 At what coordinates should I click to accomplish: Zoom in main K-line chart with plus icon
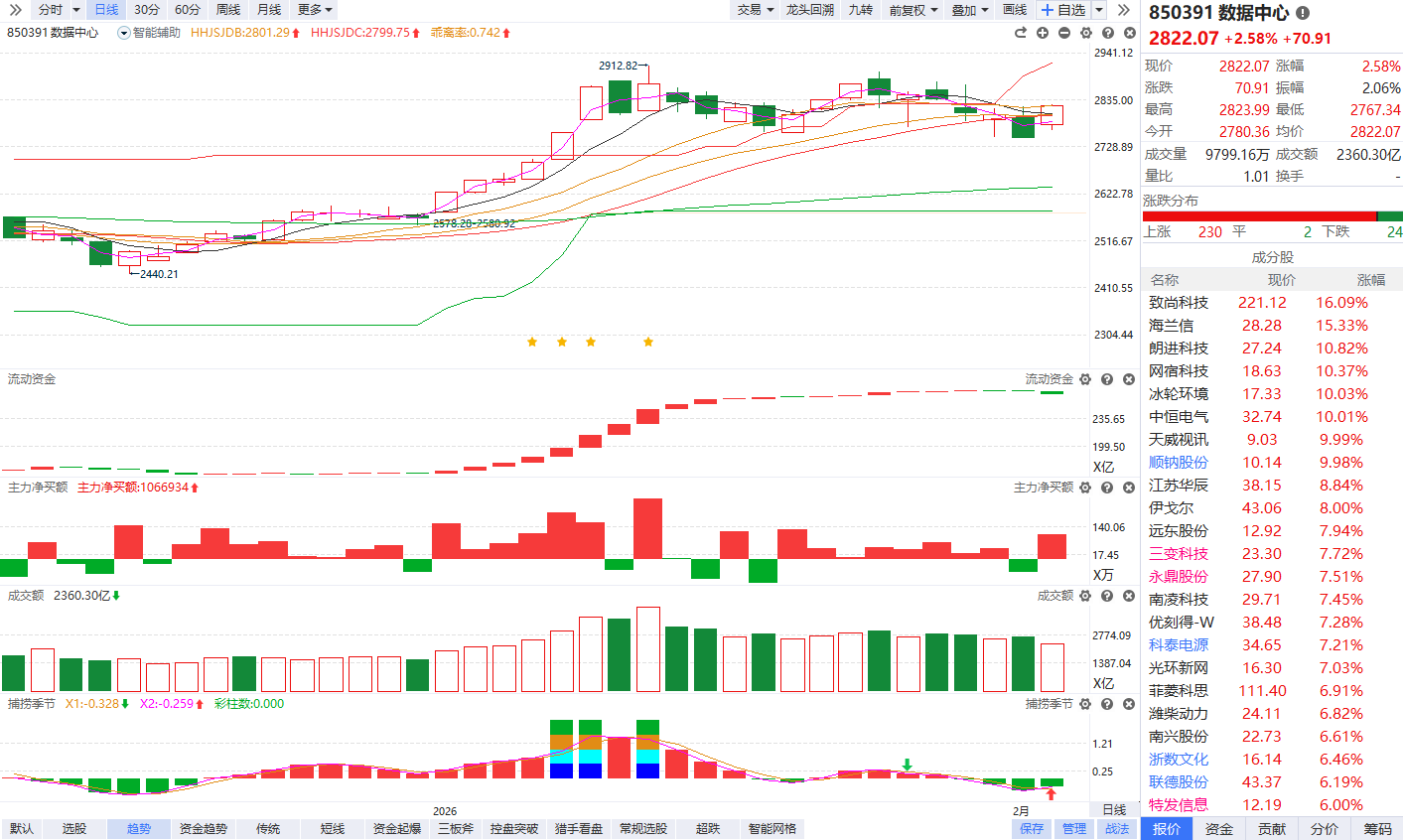coord(1043,33)
